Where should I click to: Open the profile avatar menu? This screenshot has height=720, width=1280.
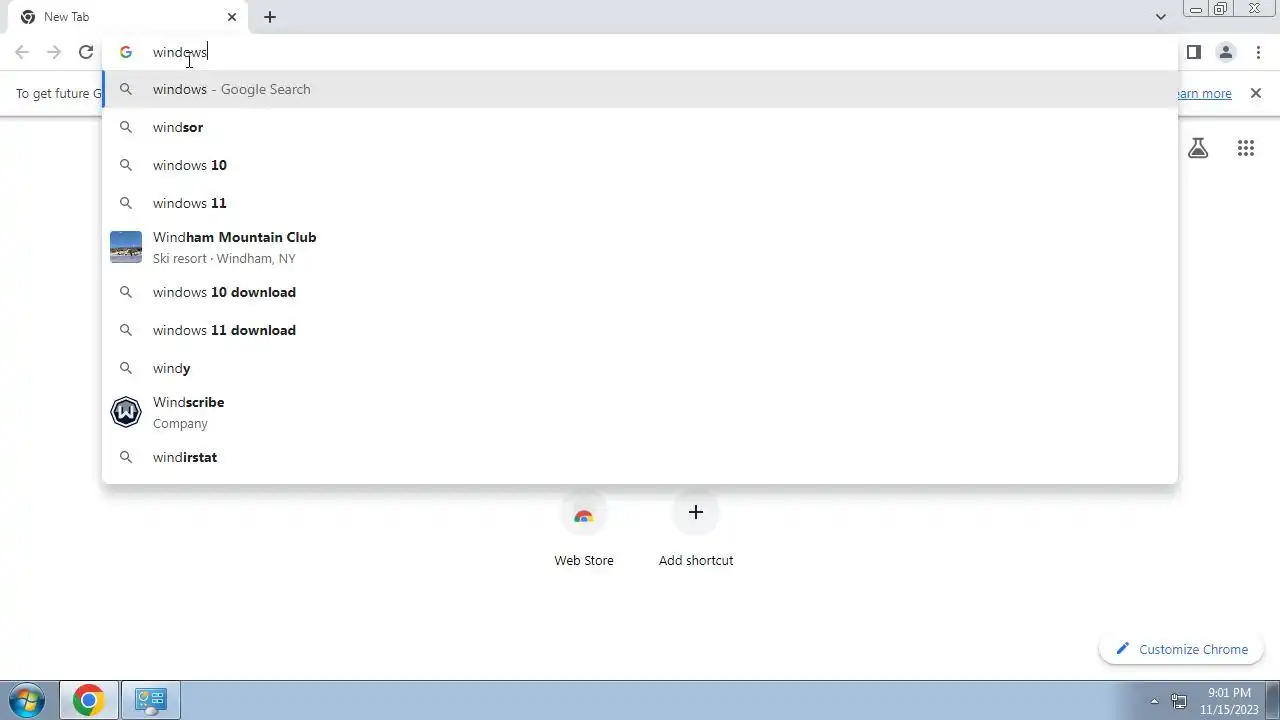click(x=1225, y=52)
